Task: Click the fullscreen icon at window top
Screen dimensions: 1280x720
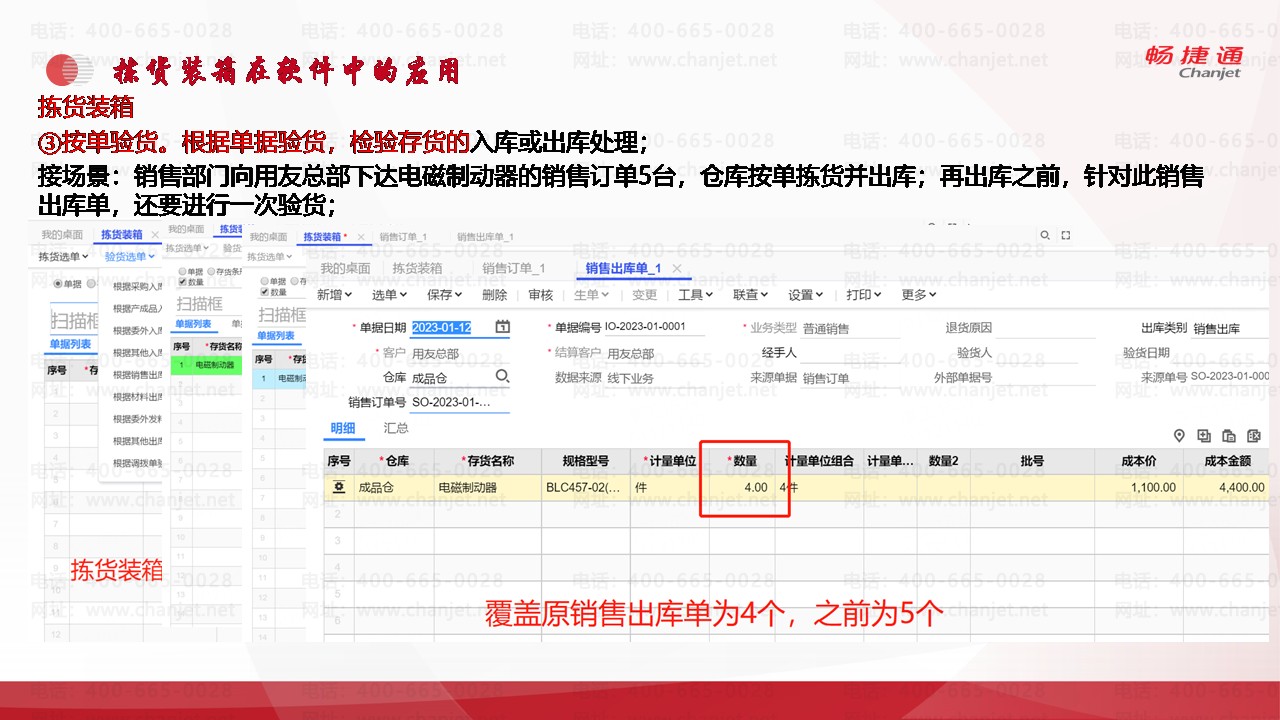Action: pos(1066,235)
